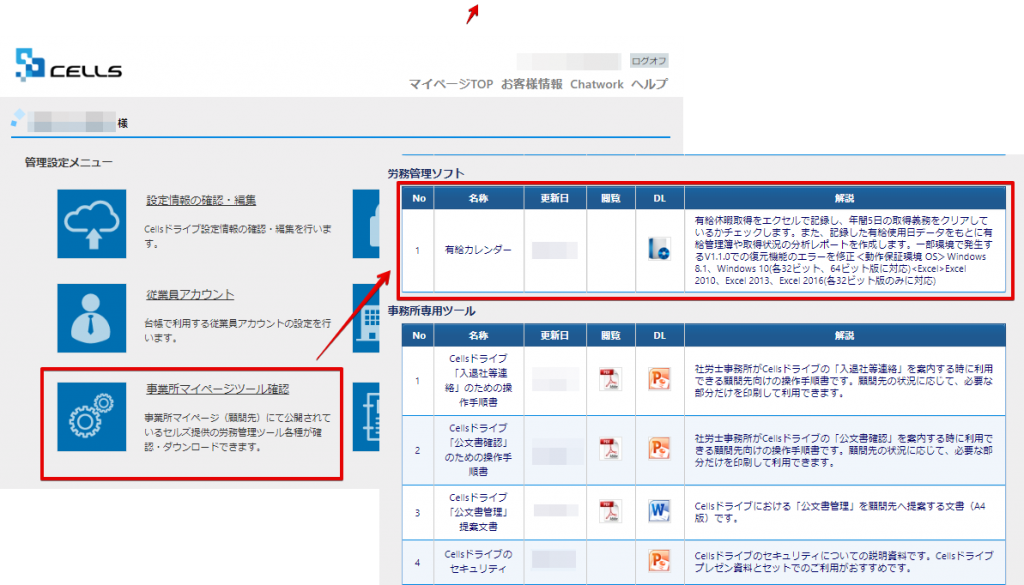1024x585 pixels.
Task: Select the Cellsドライブ「公文書管理」提案文書 name cell
Action: (x=479, y=512)
